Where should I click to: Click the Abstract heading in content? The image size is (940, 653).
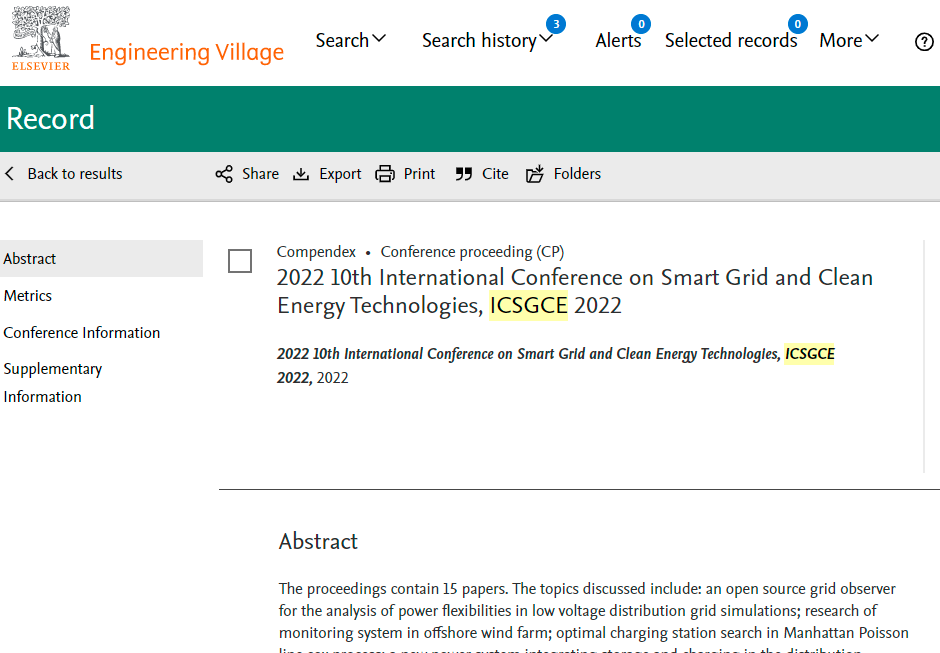[x=318, y=541]
